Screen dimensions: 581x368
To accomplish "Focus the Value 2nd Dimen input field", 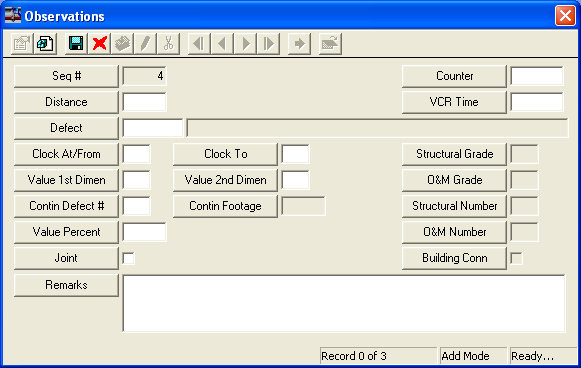I will pyautogui.click(x=295, y=180).
